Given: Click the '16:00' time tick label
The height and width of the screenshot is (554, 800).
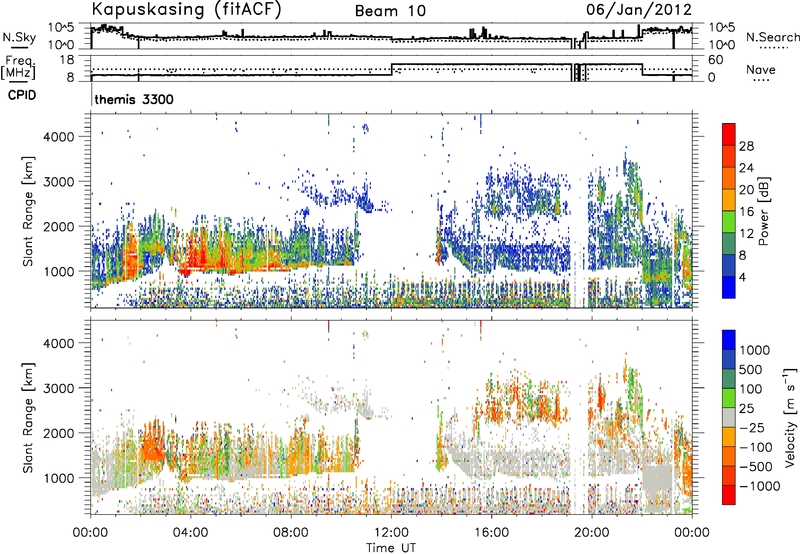Looking at the screenshot, I should [491, 533].
